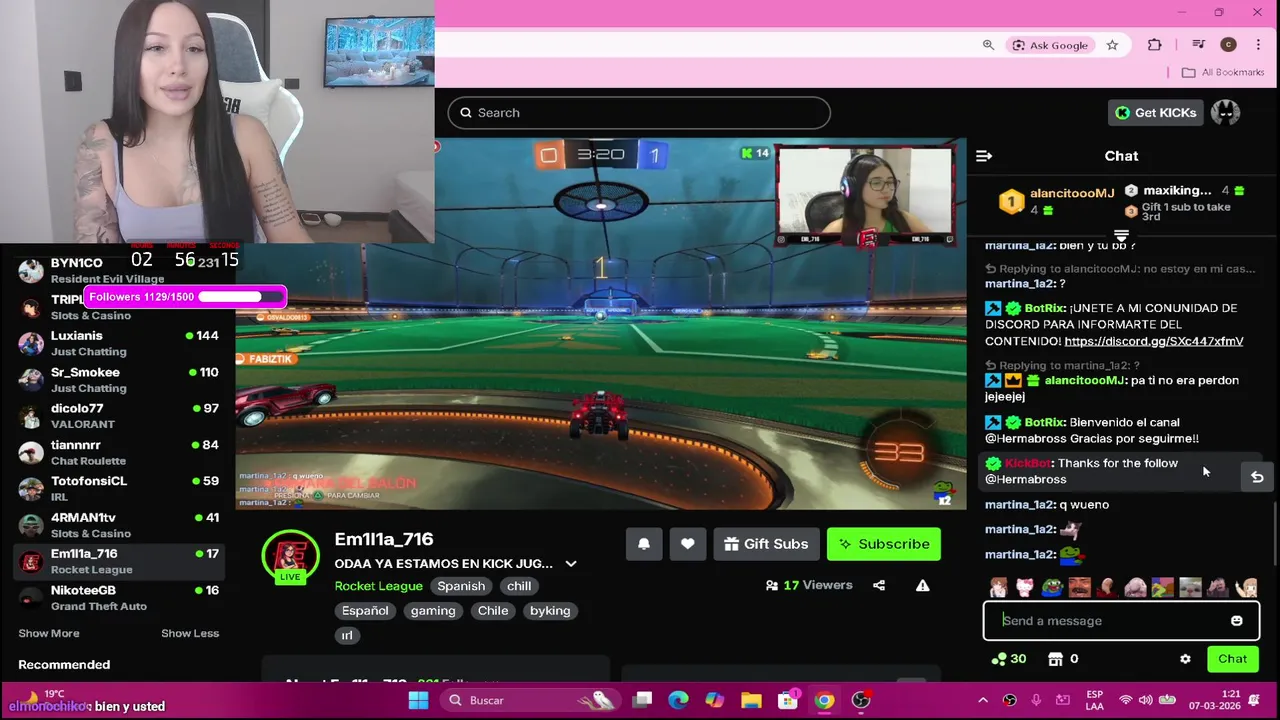
Task: Open Chrome three-dot menu
Action: pyautogui.click(x=1258, y=45)
